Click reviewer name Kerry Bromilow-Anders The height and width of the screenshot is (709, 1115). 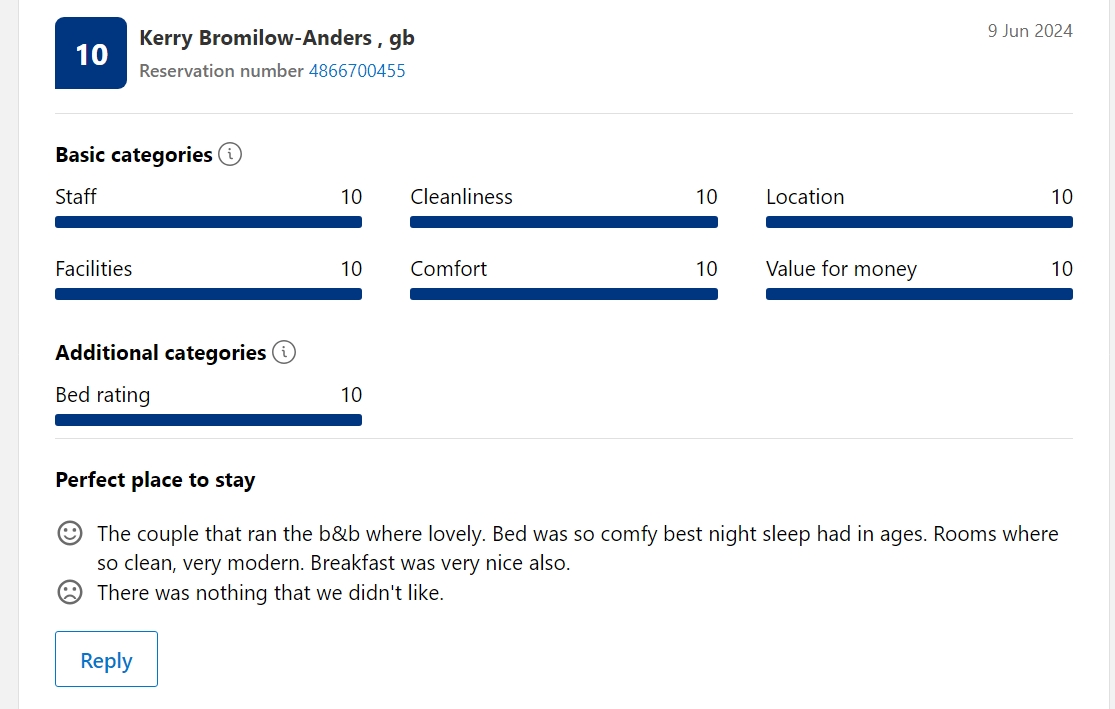coord(255,38)
